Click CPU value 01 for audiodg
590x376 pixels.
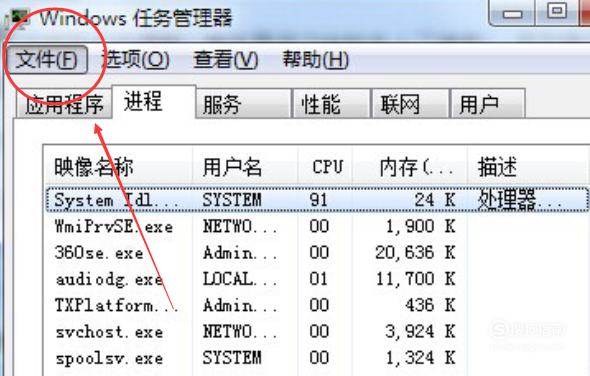(318, 279)
